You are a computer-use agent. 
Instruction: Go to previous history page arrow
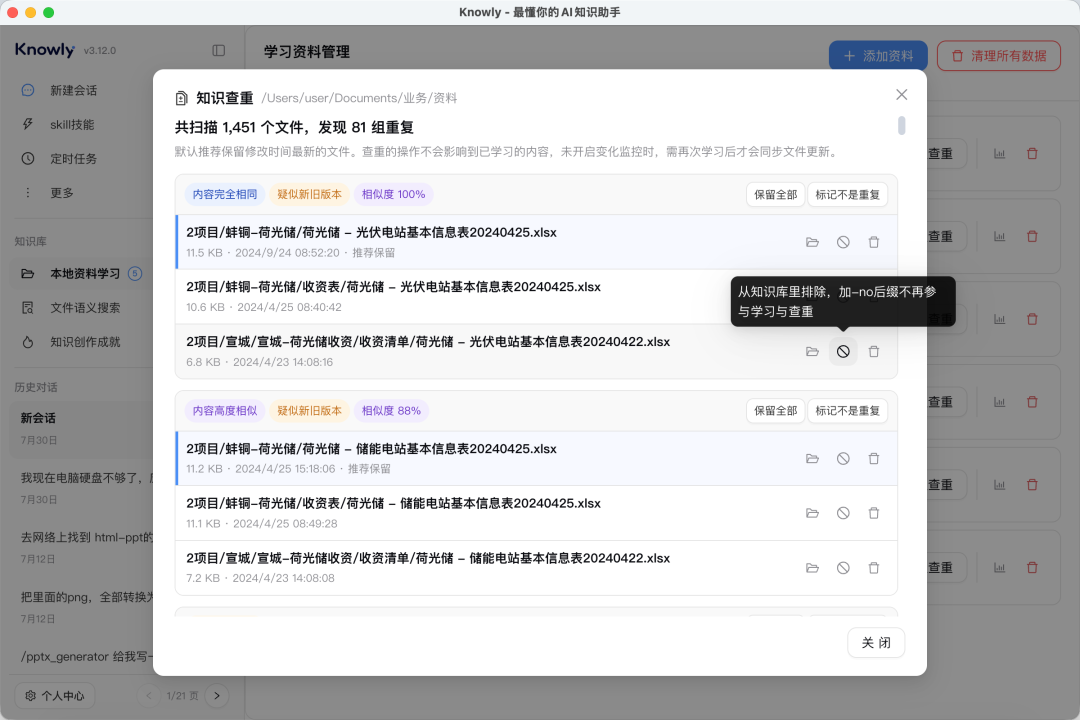(149, 696)
